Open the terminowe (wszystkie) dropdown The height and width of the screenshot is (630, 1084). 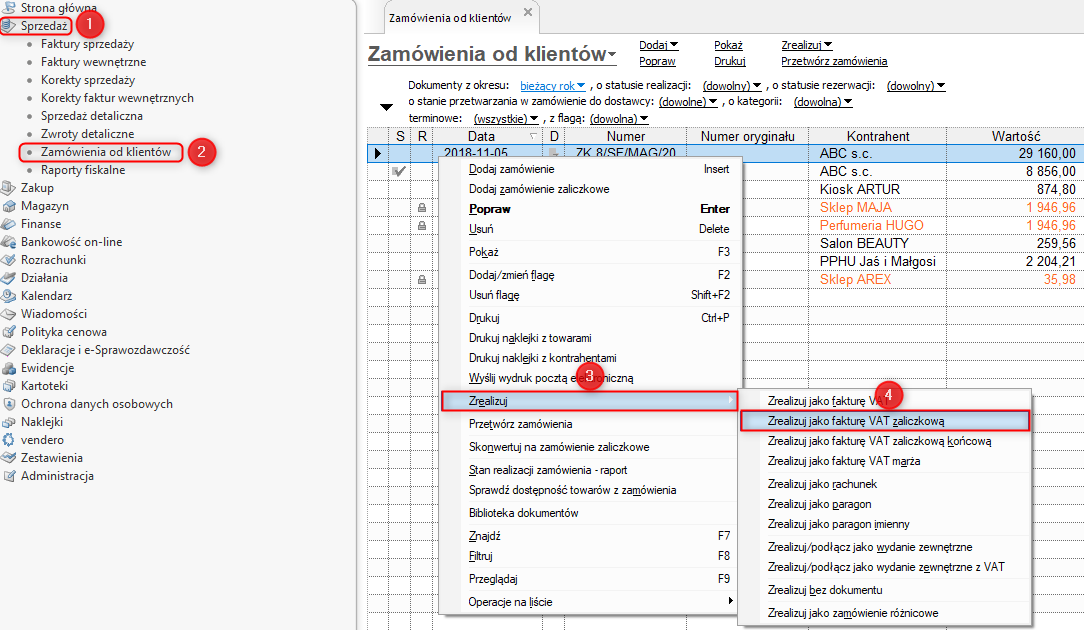[506, 119]
